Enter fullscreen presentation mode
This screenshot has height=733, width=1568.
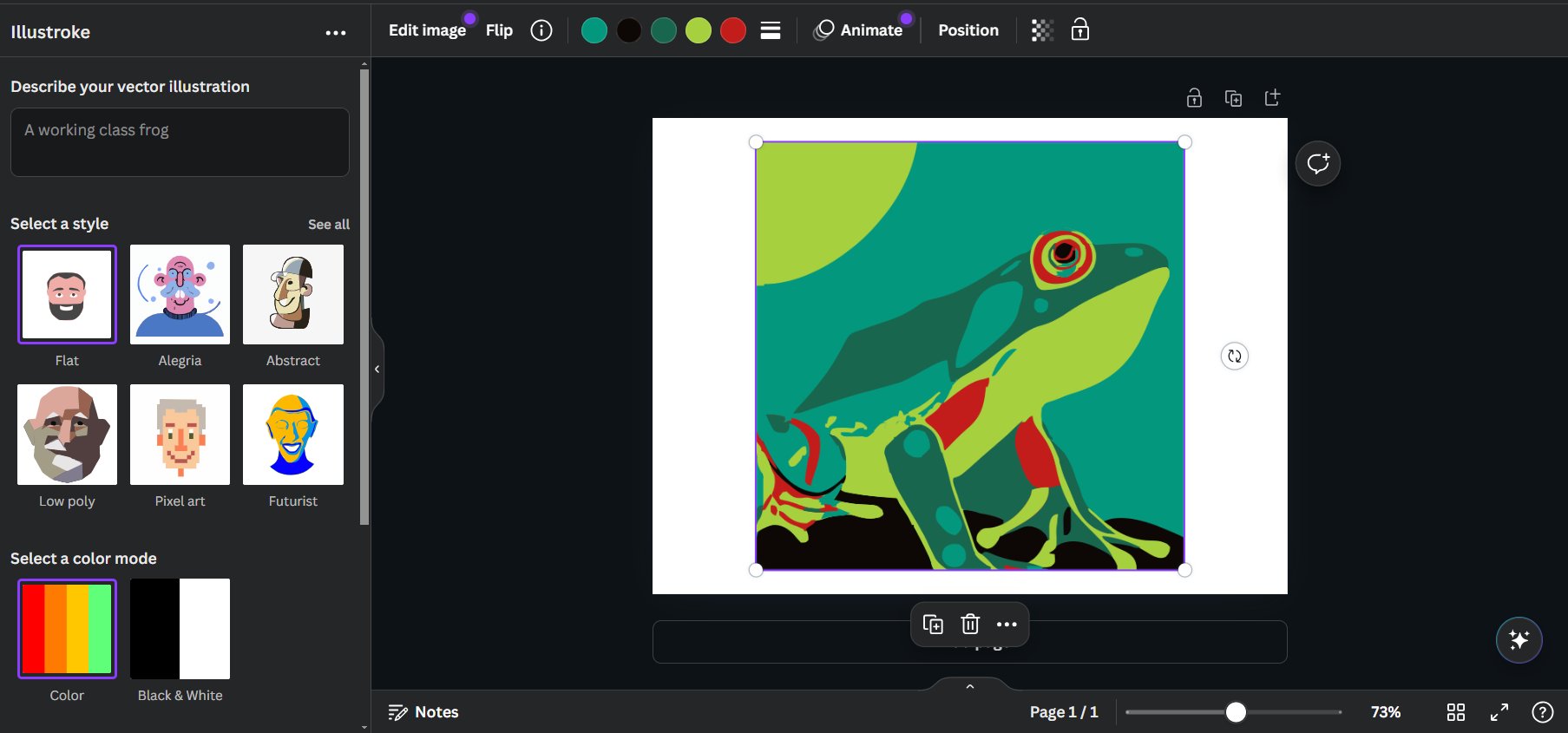(x=1499, y=712)
